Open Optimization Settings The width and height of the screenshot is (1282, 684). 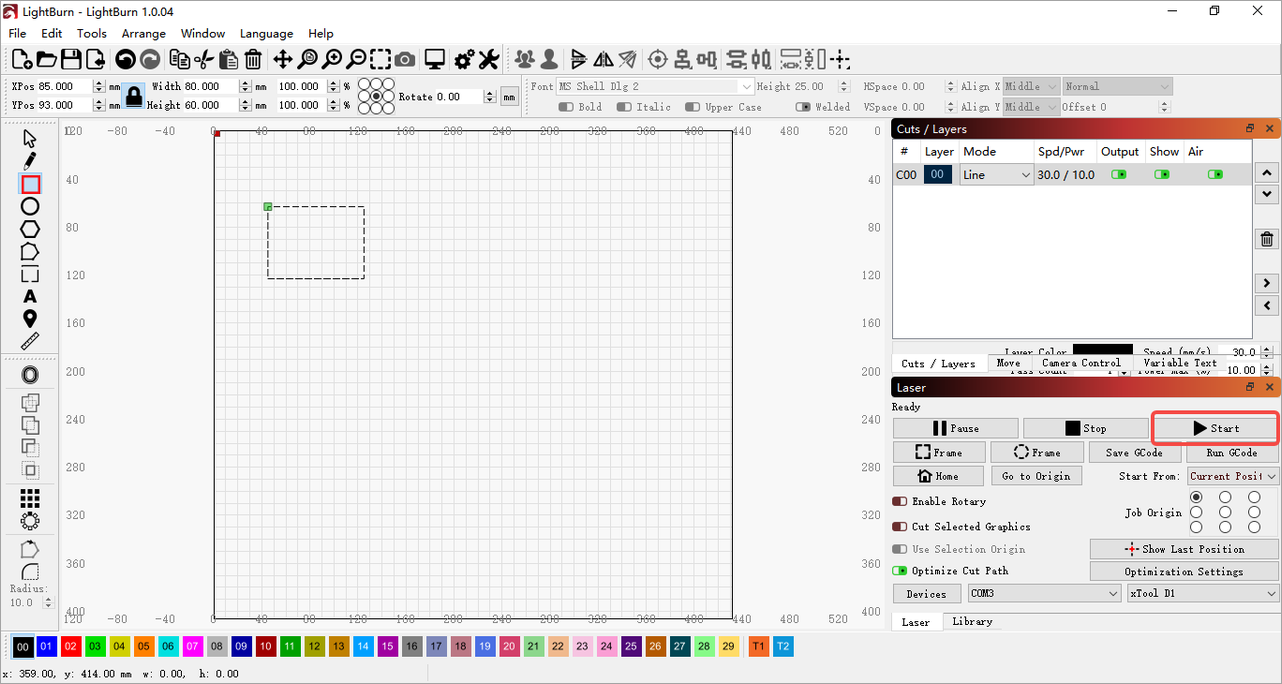point(1184,572)
